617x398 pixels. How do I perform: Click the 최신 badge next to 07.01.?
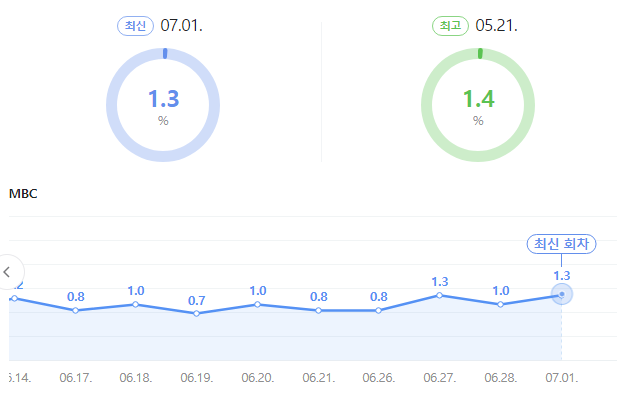pyautogui.click(x=135, y=26)
